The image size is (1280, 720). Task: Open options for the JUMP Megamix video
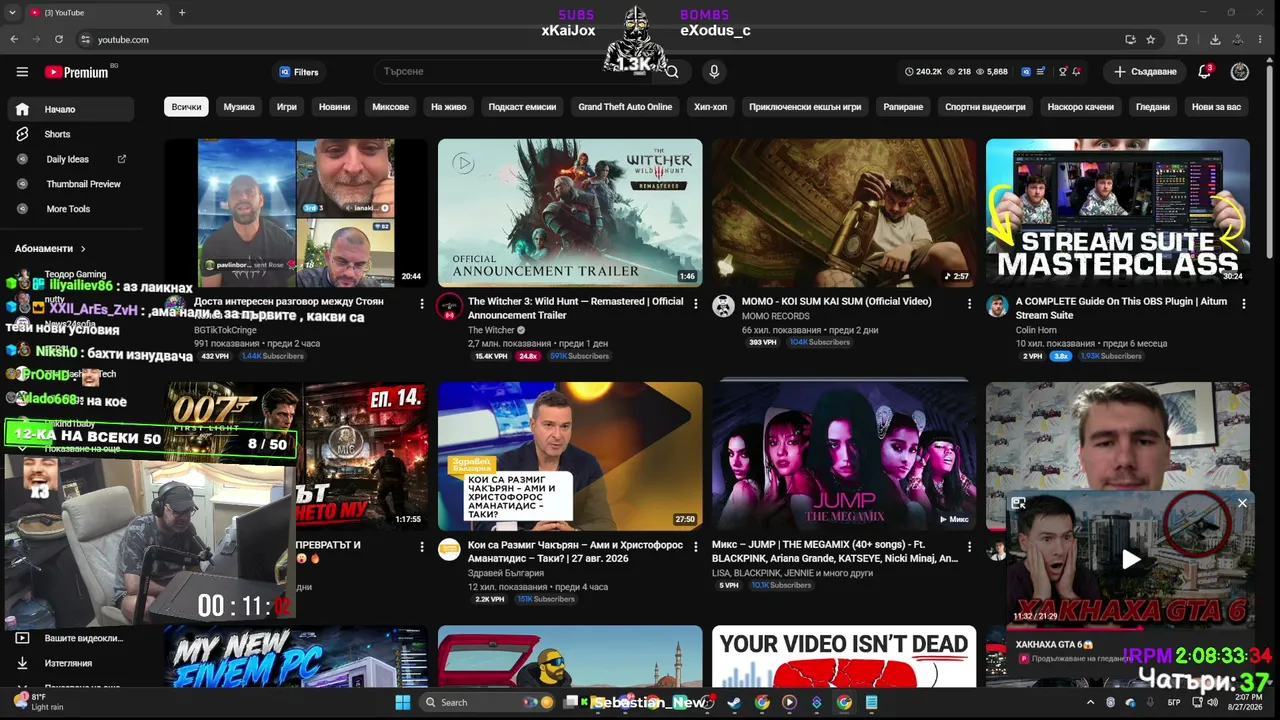pyautogui.click(x=970, y=547)
